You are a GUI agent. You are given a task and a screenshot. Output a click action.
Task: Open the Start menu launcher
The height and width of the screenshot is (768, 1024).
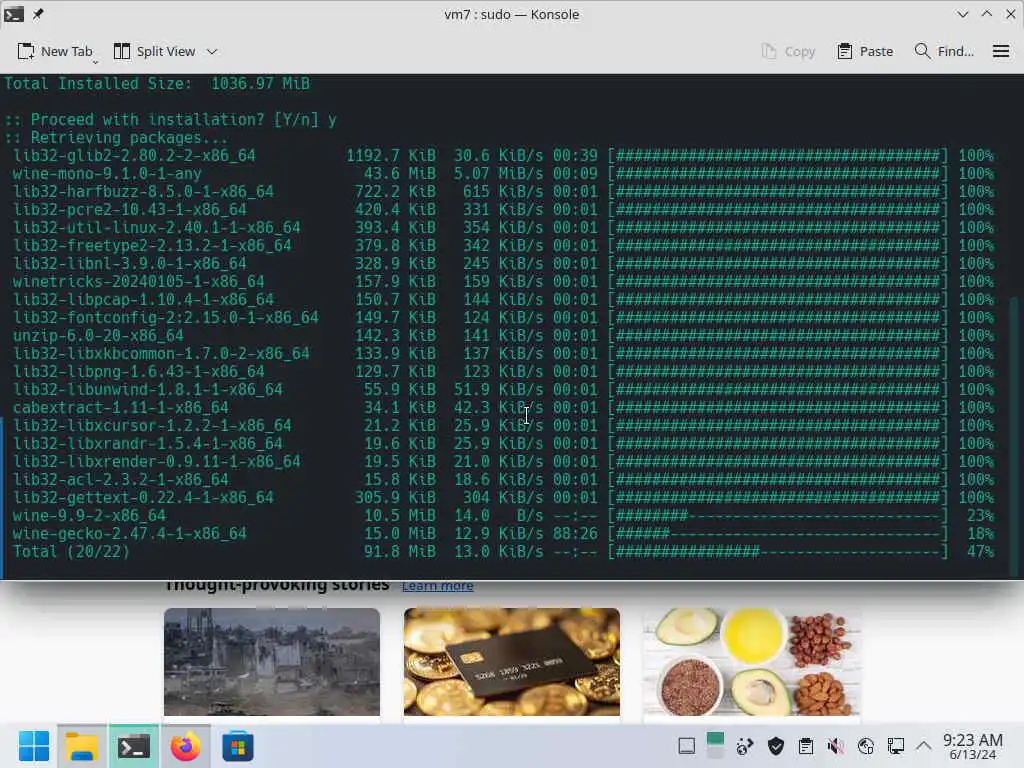tap(34, 746)
